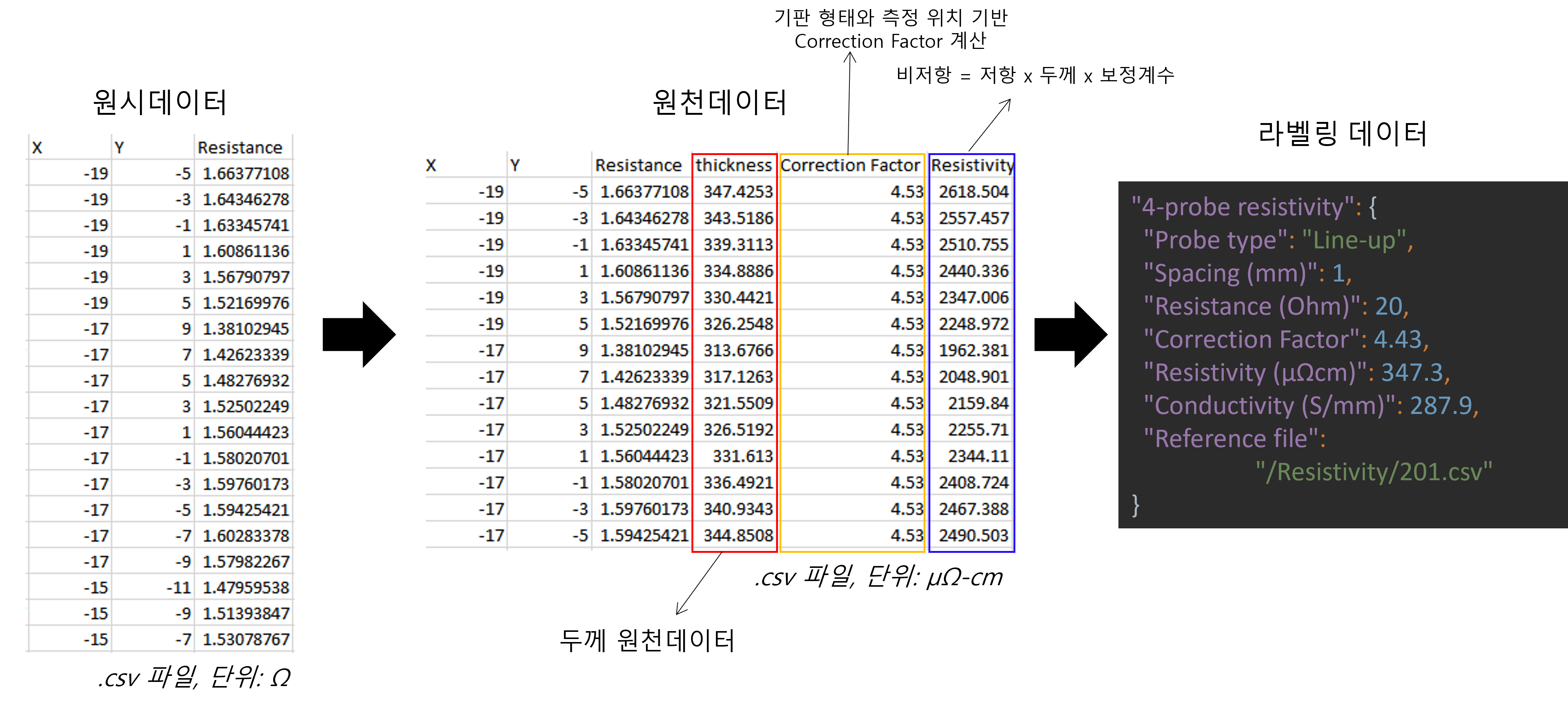Select resistivity cell 2618.504
Image resolution: width=1568 pixels, height=706 pixels.
(x=973, y=191)
